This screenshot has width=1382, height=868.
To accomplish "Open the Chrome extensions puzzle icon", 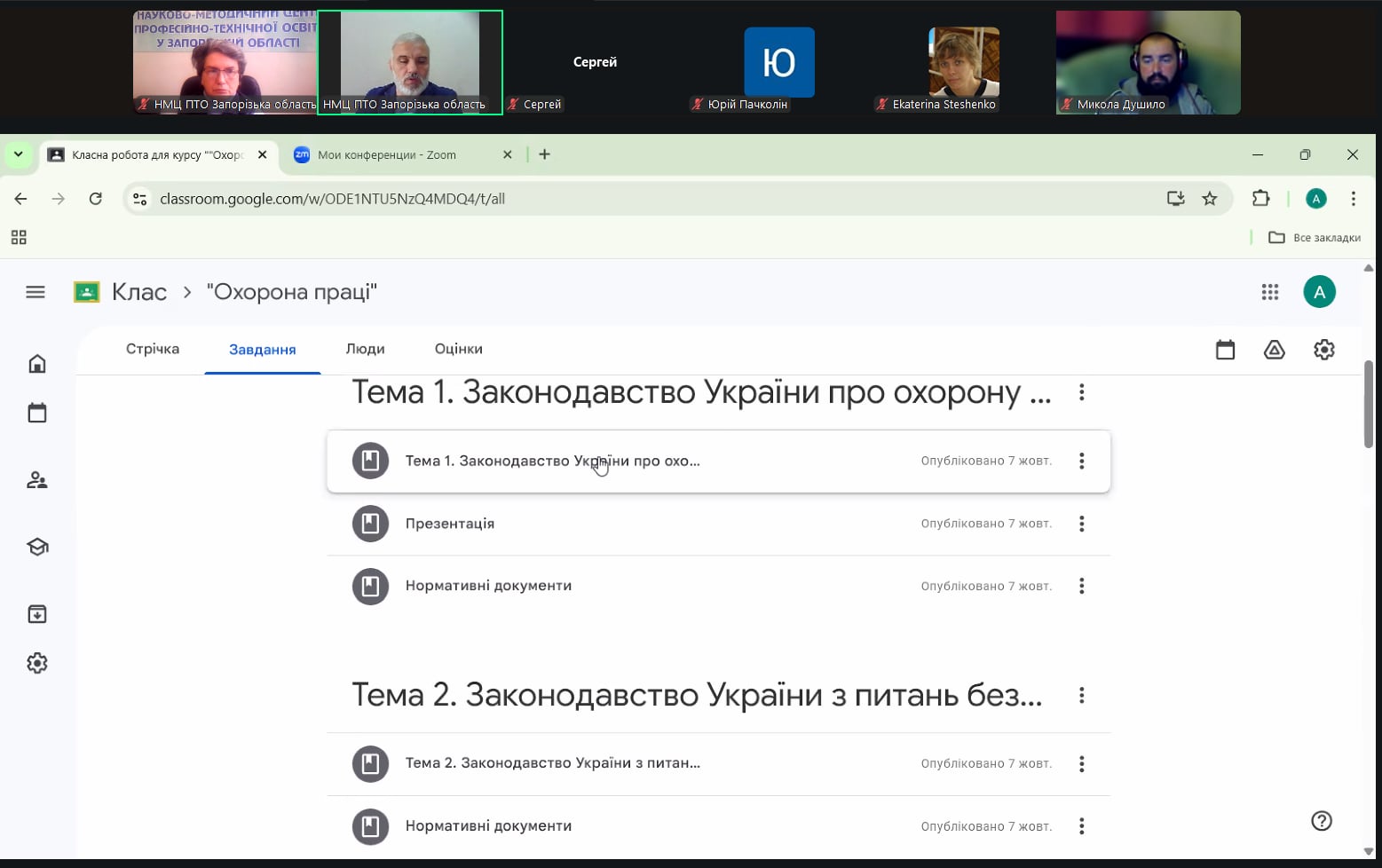I will [1260, 199].
